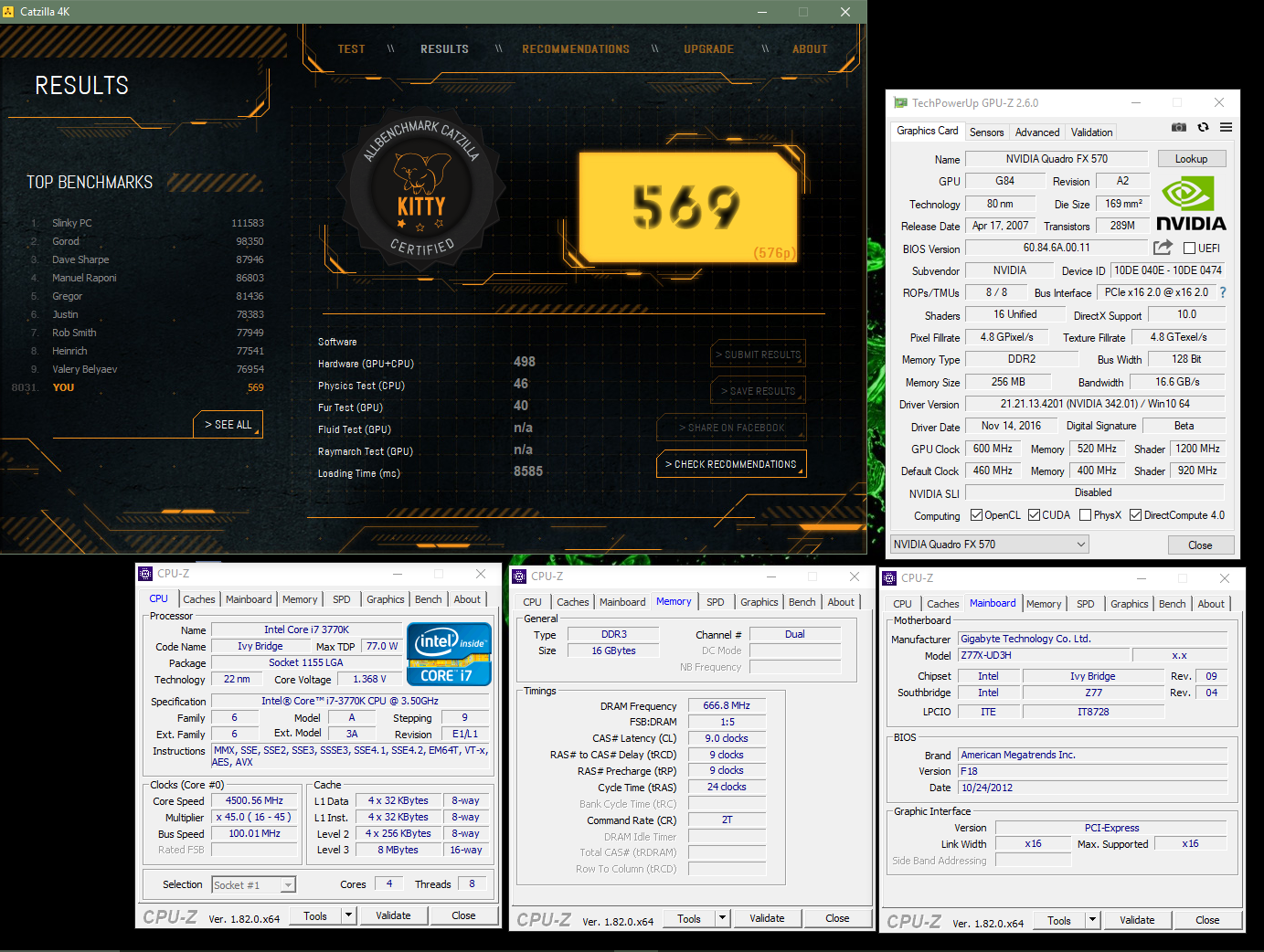Open the RECOMMENDATIONS tab in Catzilla

click(576, 49)
